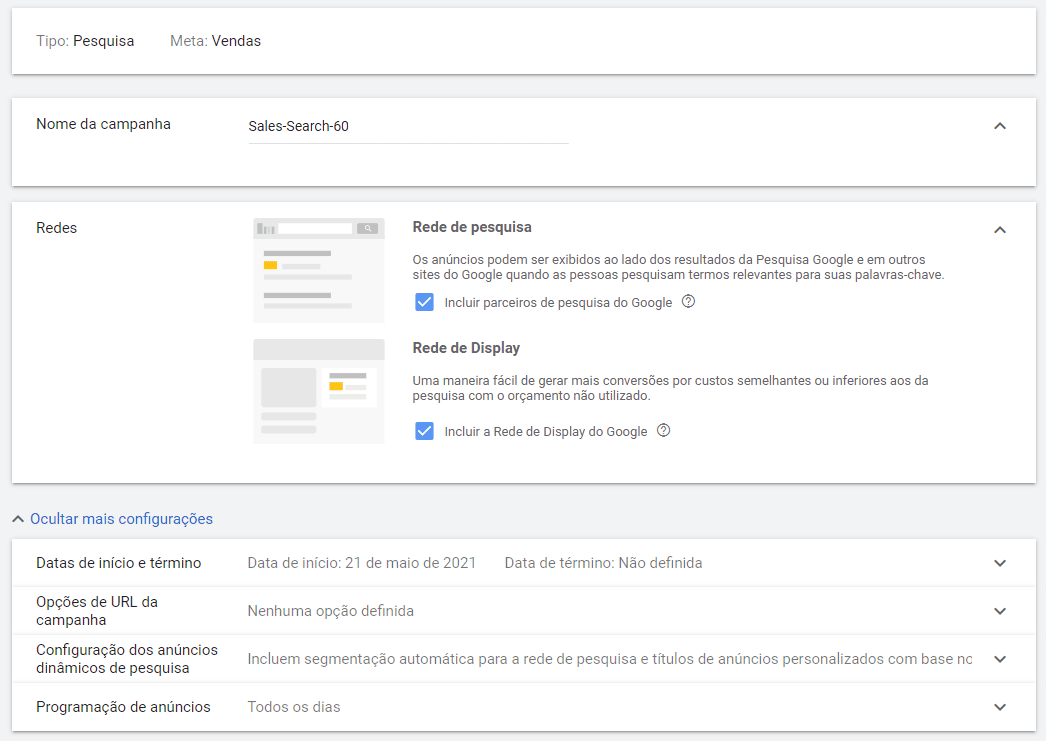Click the campaign name field Sales-Search-60
Image resolution: width=1046 pixels, height=741 pixels.
(408, 126)
